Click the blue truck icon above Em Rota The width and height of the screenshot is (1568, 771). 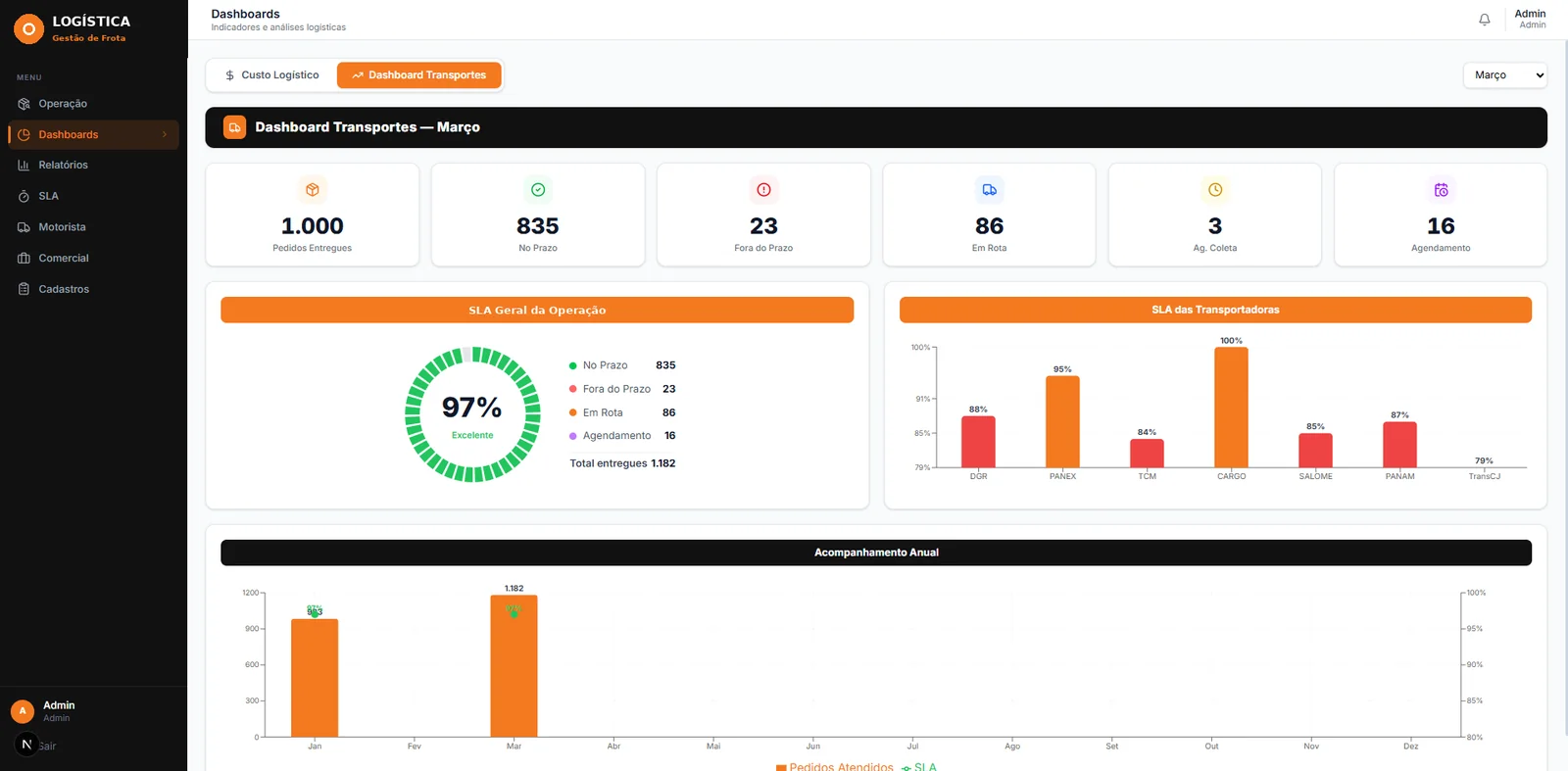tap(990, 190)
